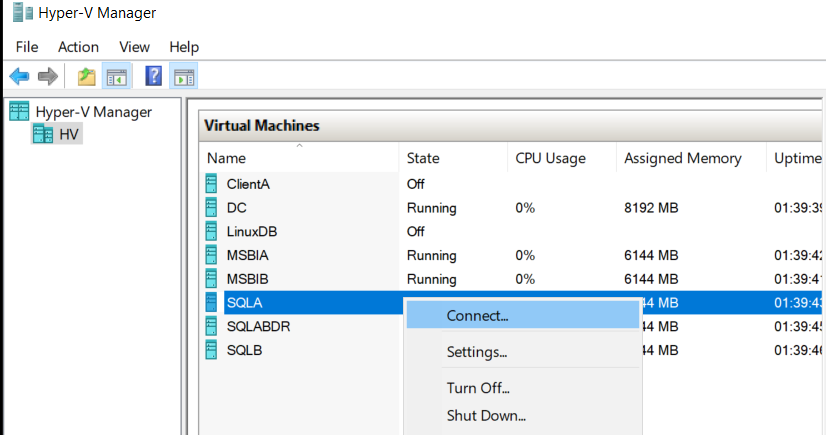Click the uptime value of MSBIB
This screenshot has width=826, height=435.
(x=798, y=279)
